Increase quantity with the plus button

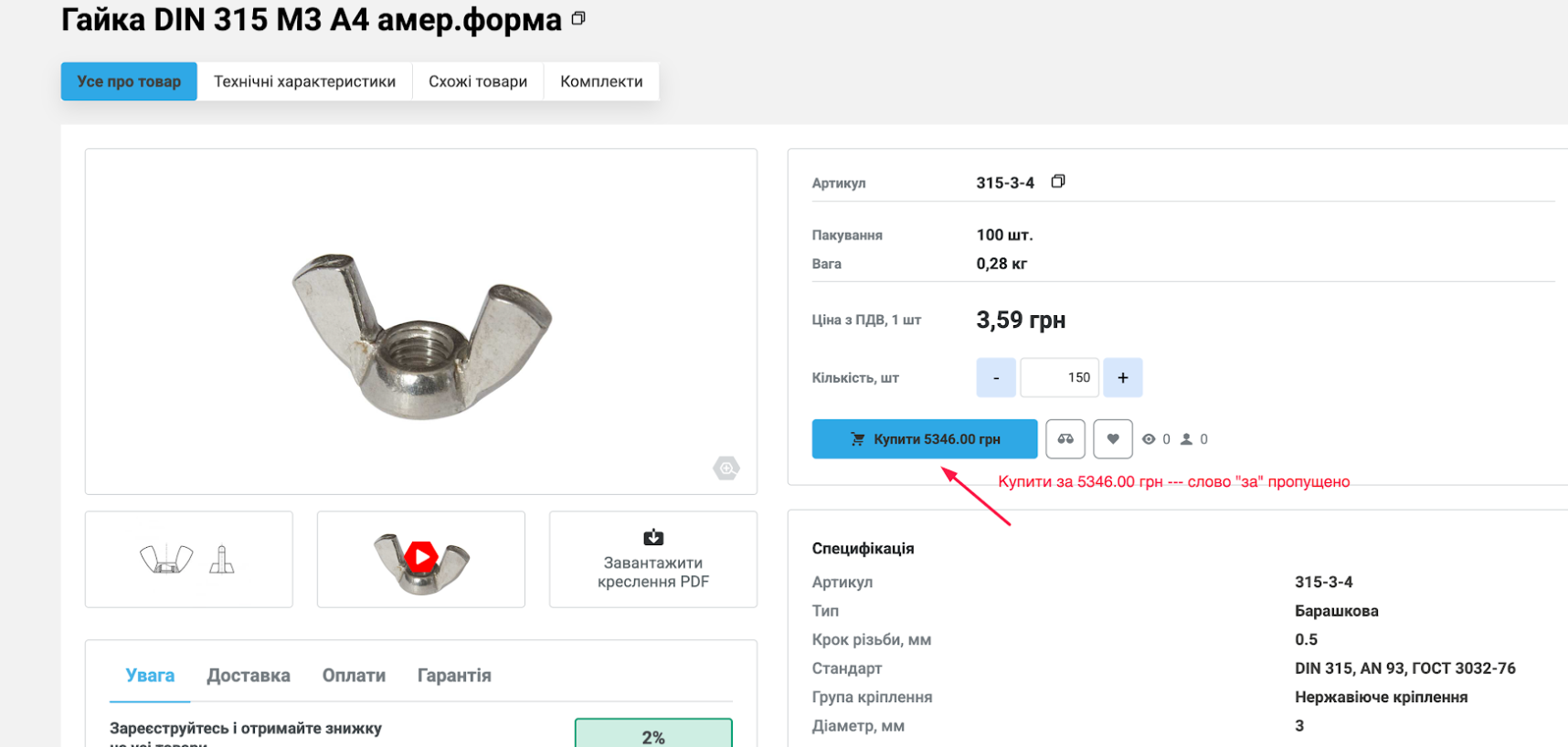[x=1123, y=378]
